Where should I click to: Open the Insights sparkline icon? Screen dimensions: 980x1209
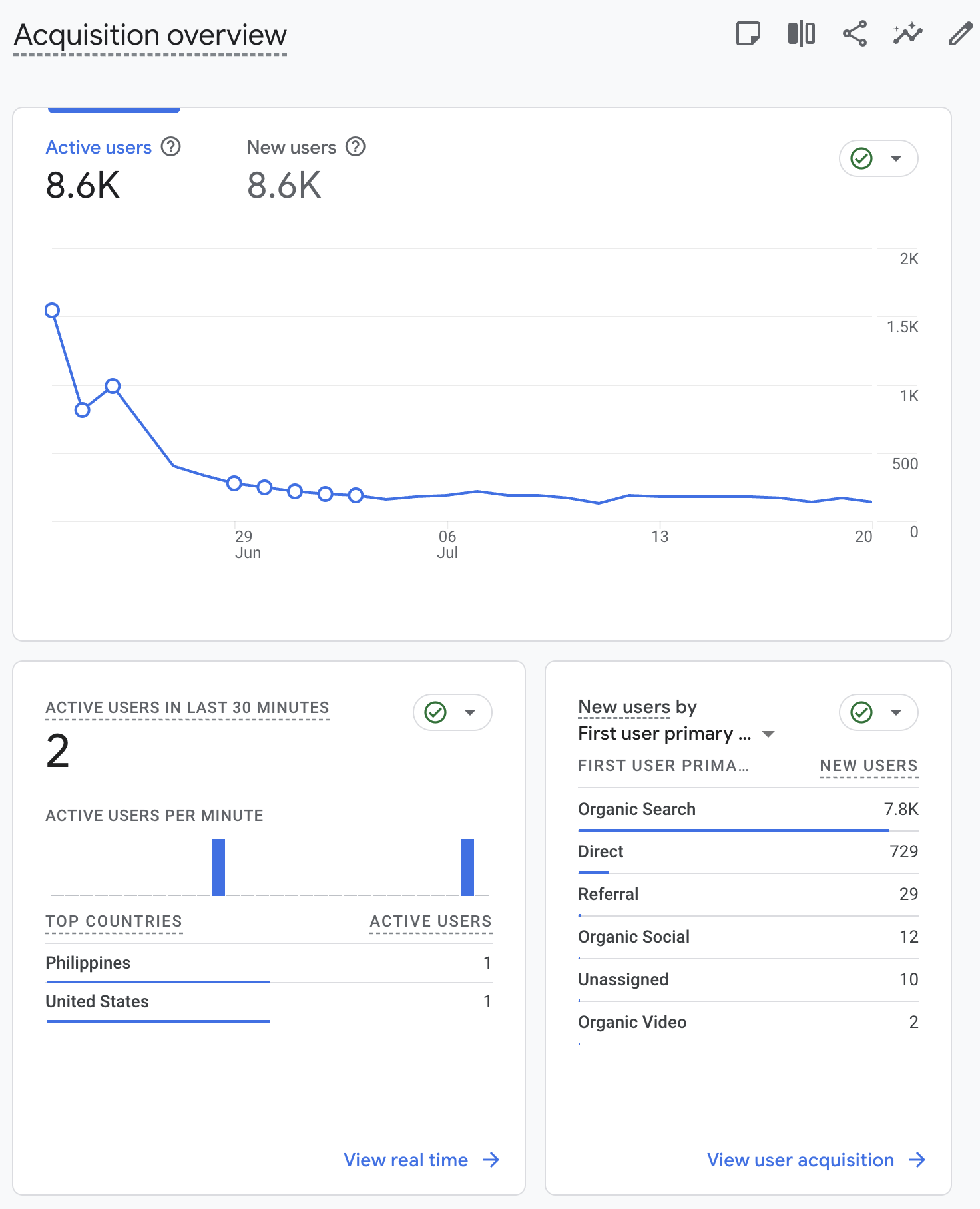pos(907,33)
